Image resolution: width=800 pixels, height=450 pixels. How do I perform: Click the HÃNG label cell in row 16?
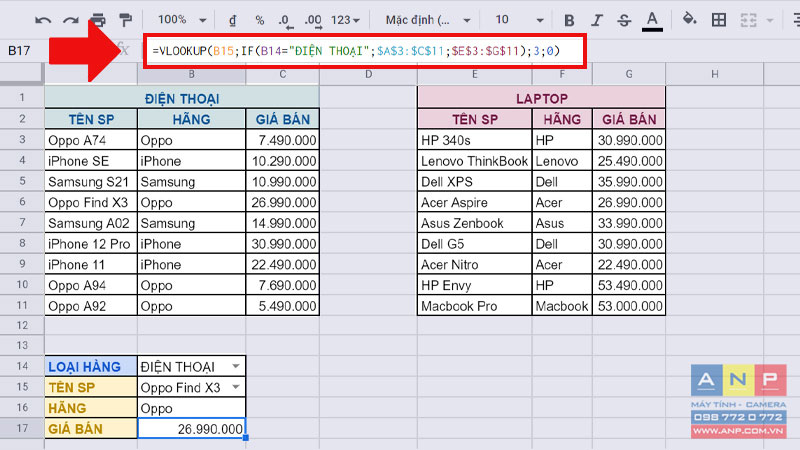pyautogui.click(x=91, y=408)
